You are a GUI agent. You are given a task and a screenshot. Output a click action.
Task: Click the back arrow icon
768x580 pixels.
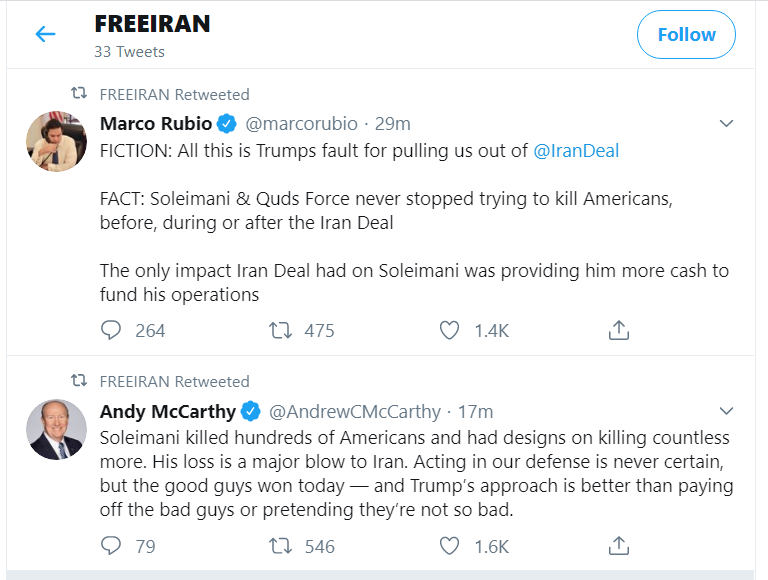pyautogui.click(x=45, y=35)
